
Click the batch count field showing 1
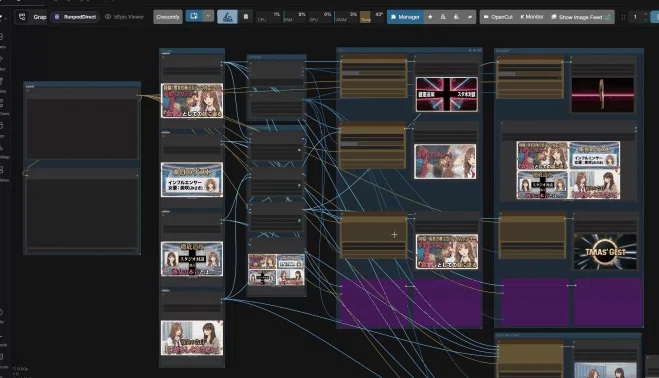click(635, 17)
